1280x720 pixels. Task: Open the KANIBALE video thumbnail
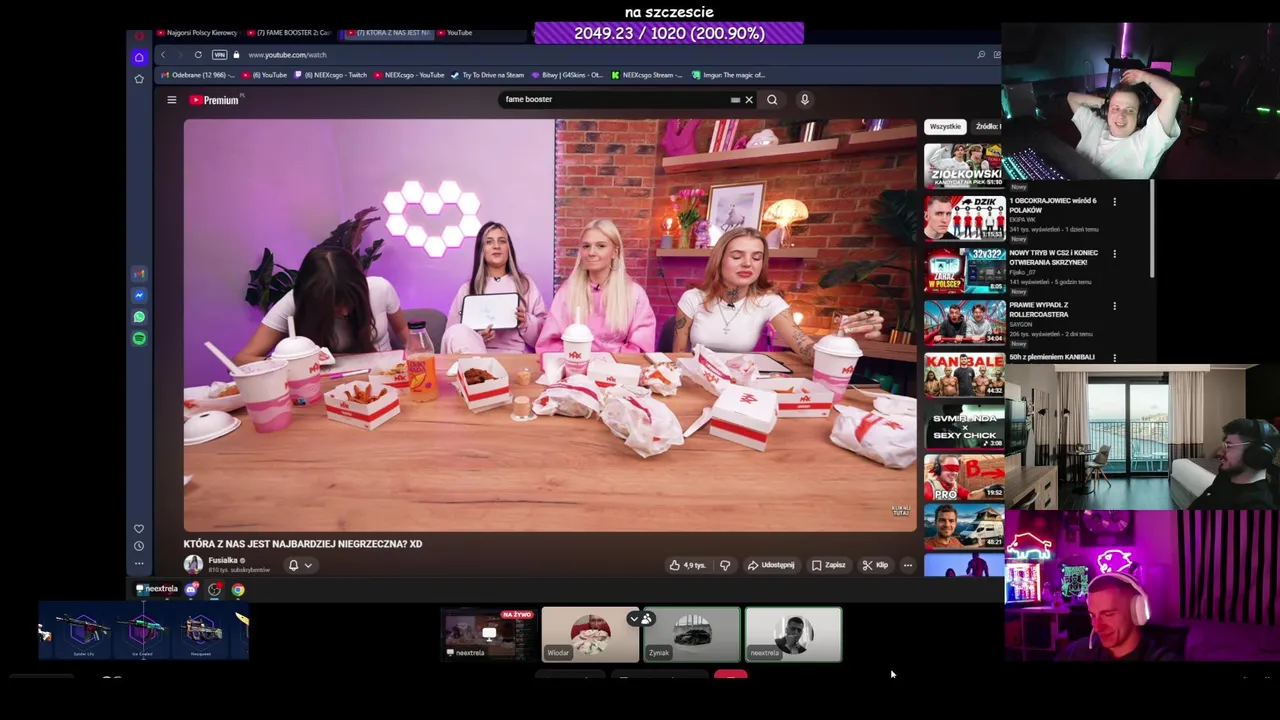(964, 374)
